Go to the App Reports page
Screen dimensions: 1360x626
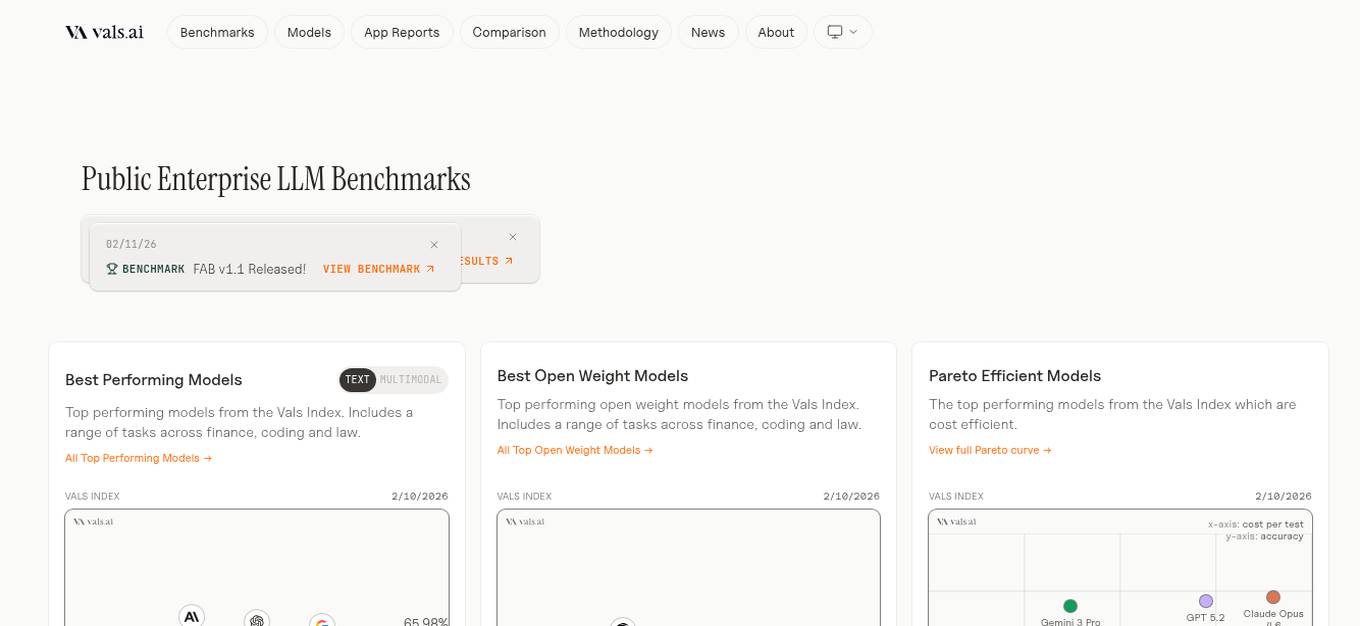coord(401,32)
